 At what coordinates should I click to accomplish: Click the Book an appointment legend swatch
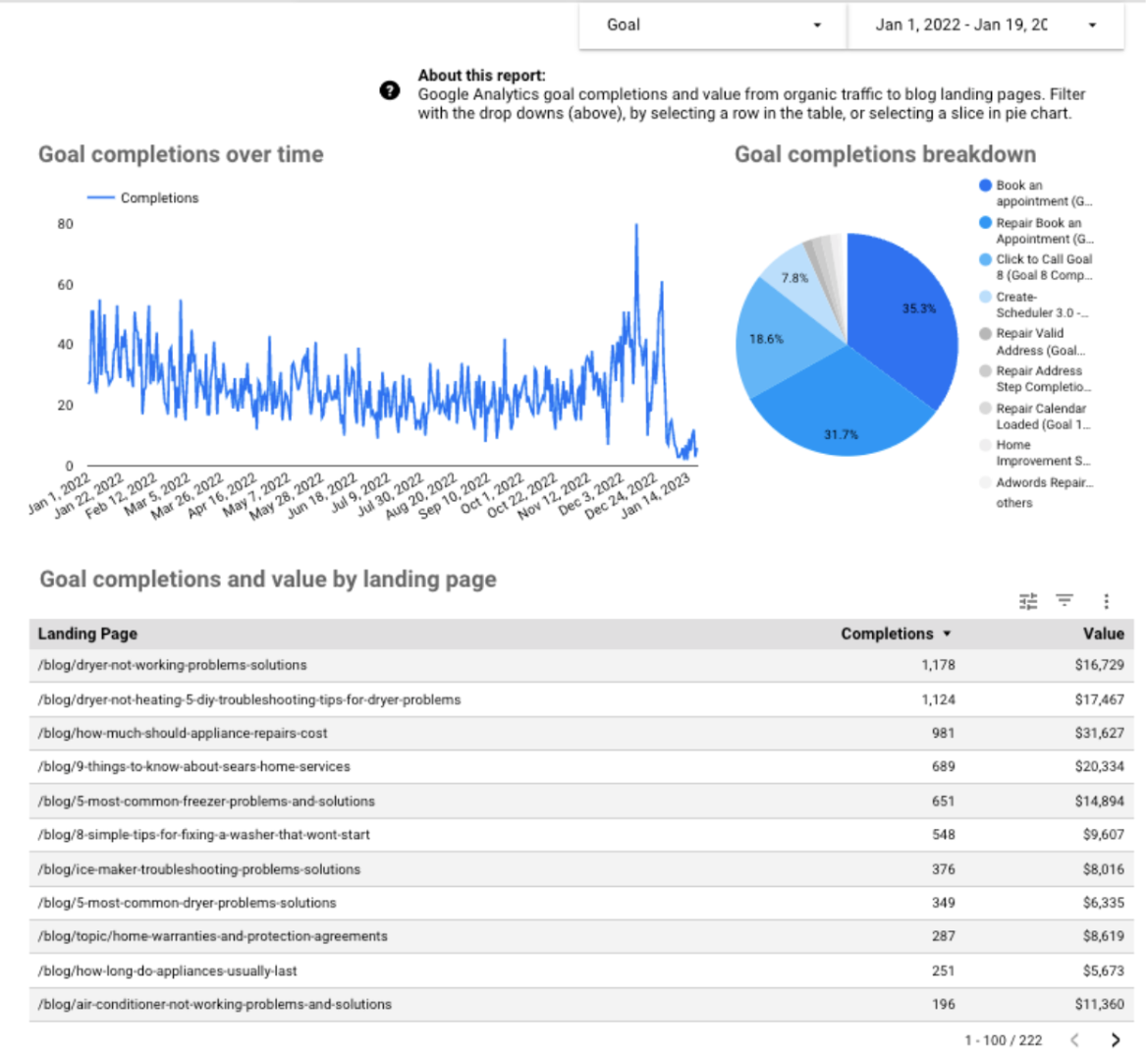tap(985, 186)
